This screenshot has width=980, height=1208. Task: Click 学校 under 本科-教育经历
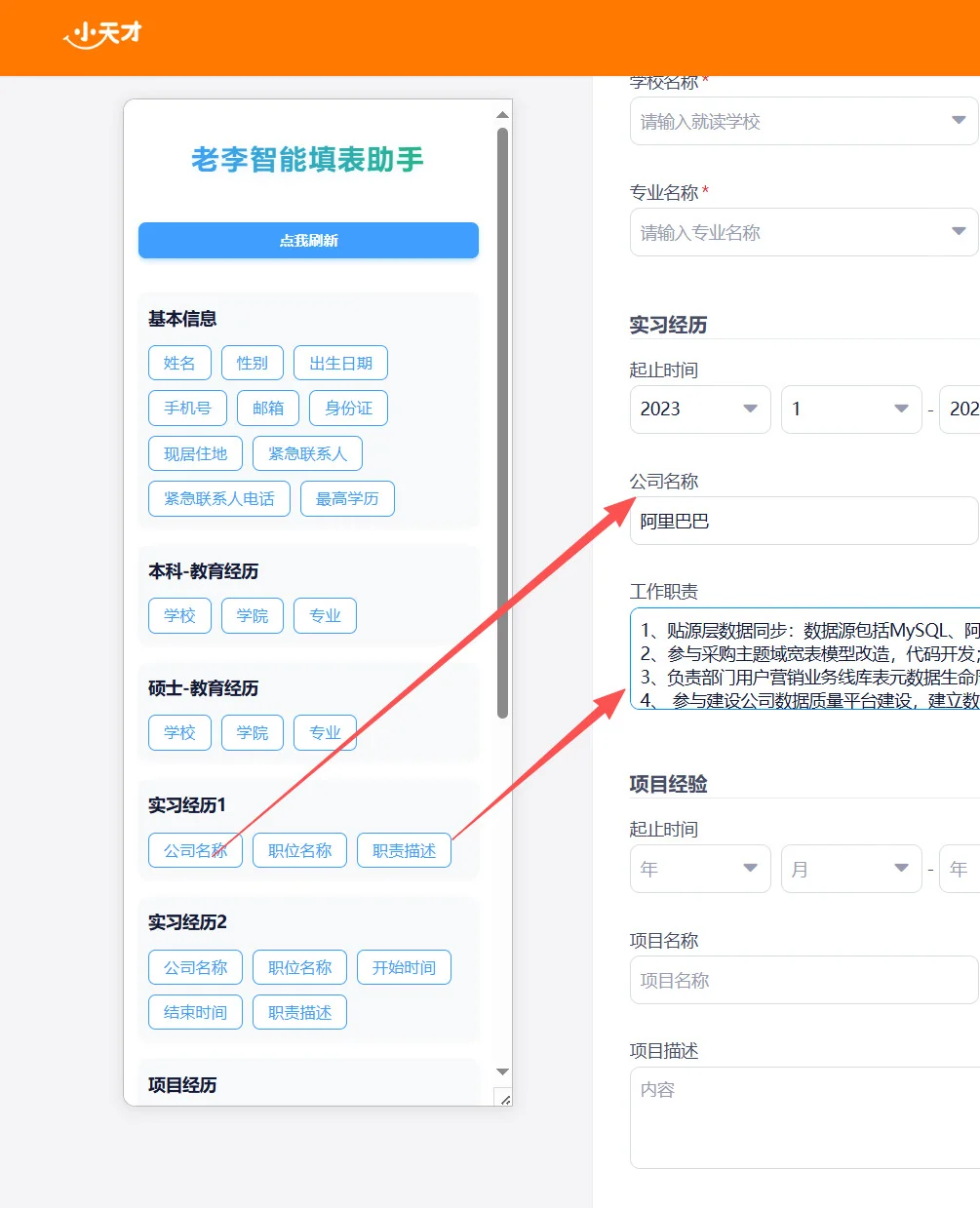(179, 615)
